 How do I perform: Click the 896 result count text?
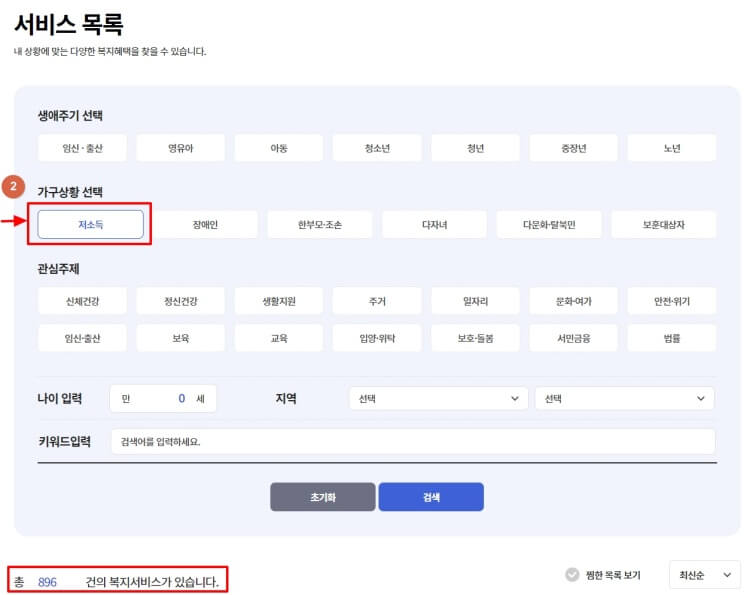click(x=47, y=582)
